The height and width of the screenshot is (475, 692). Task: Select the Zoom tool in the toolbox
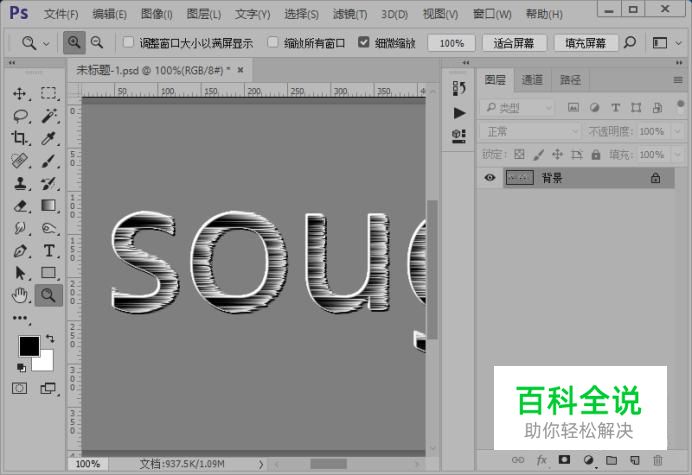(x=49, y=295)
